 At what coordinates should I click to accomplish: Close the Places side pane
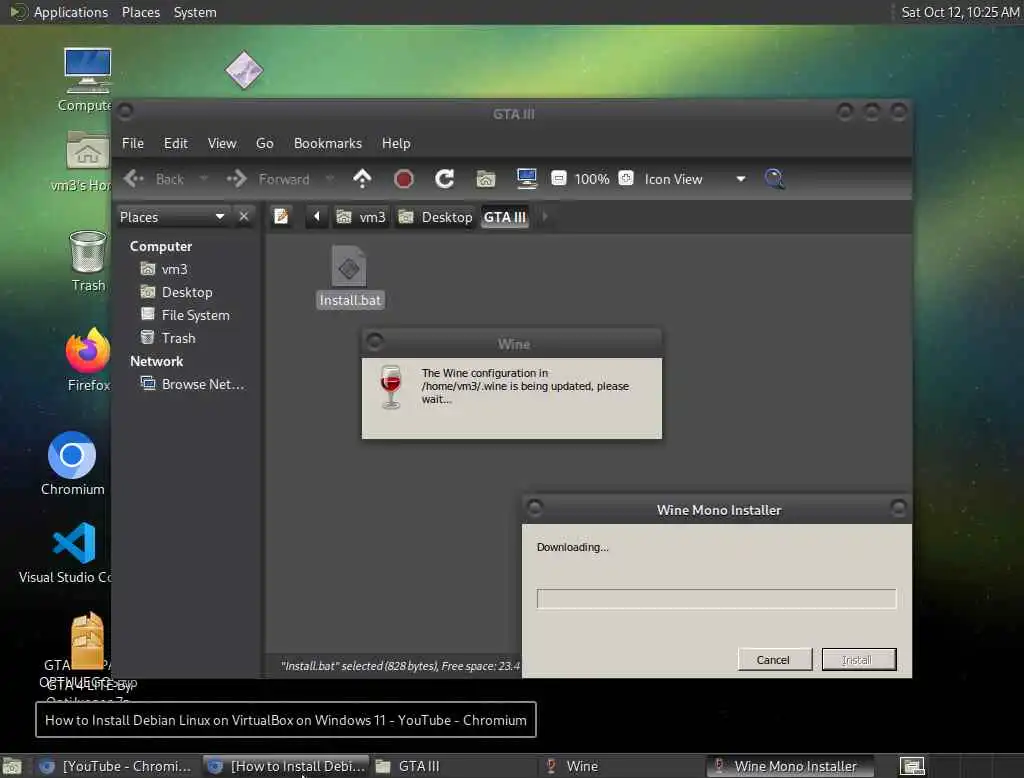click(244, 216)
